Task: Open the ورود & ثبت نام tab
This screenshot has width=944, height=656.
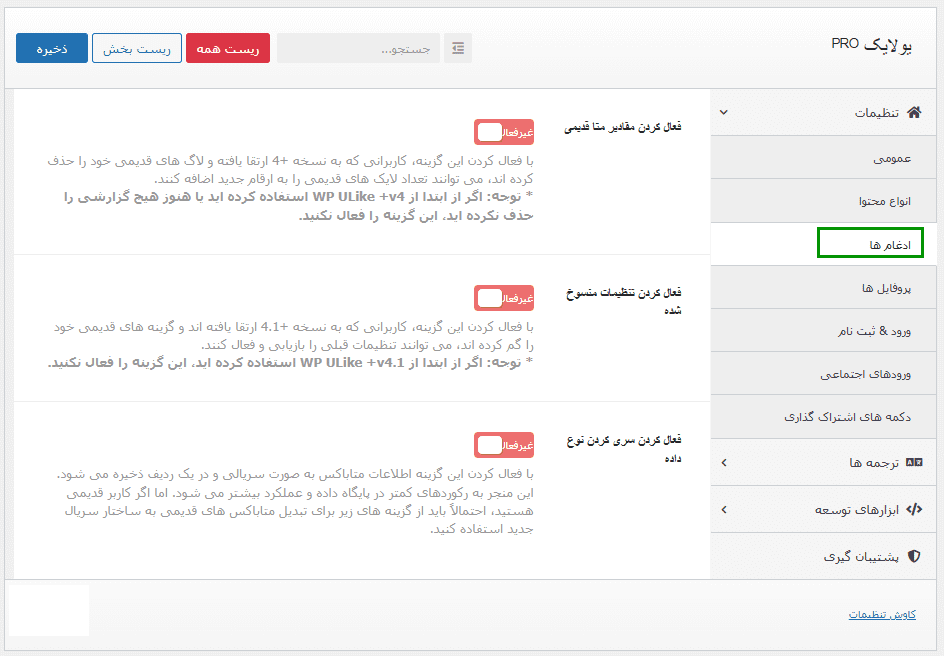Action: tap(824, 330)
